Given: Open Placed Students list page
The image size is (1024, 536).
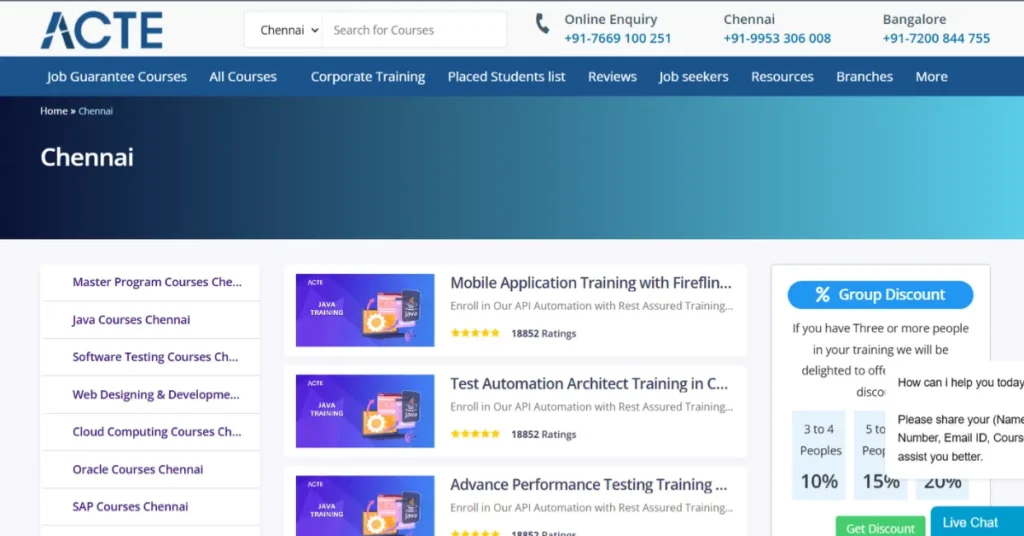Looking at the screenshot, I should [506, 77].
